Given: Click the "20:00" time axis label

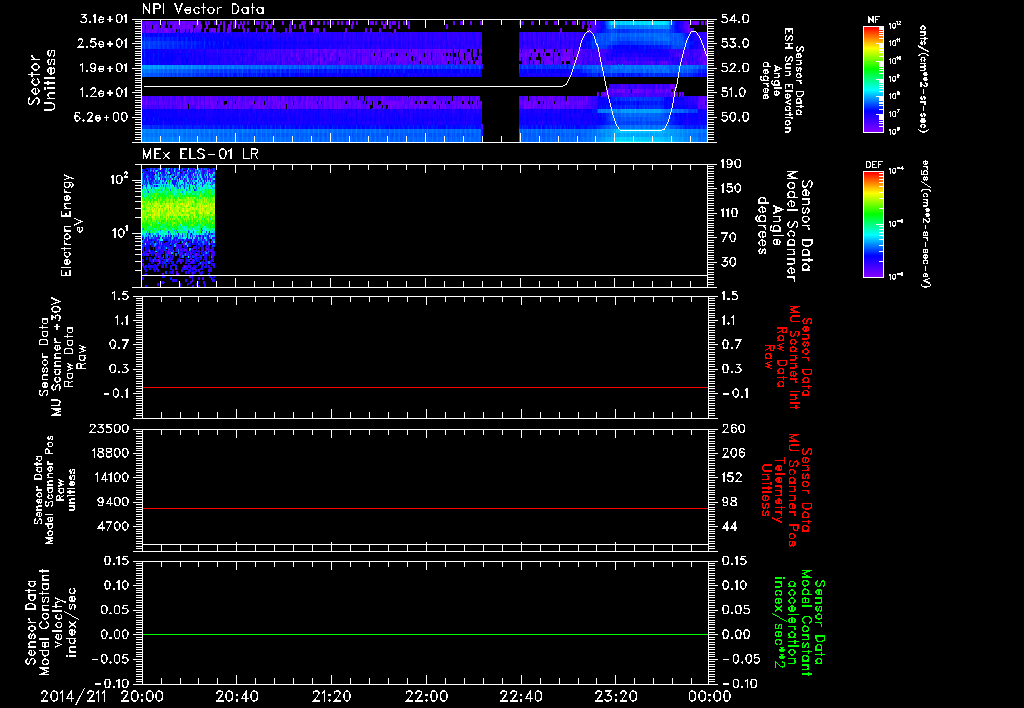Looking at the screenshot, I should tap(142, 696).
